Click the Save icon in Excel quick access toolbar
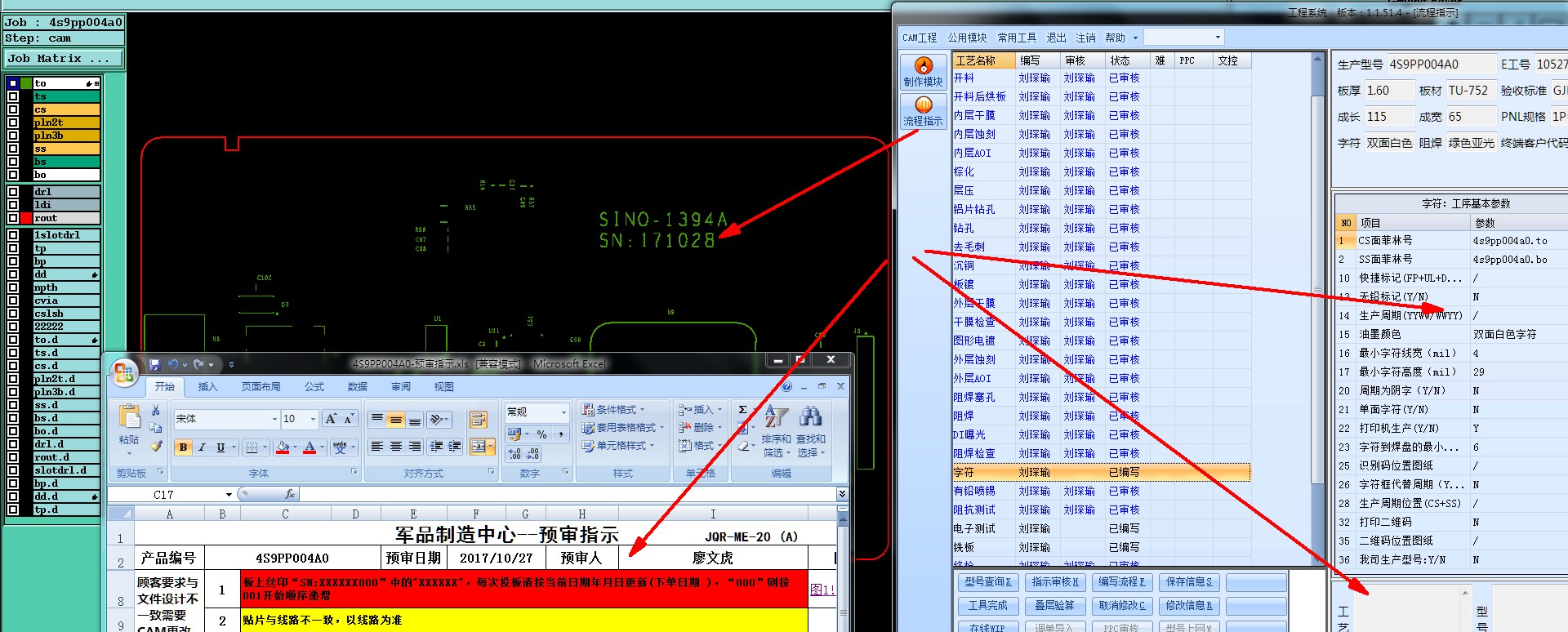This screenshot has height=632, width=1568. 155,364
